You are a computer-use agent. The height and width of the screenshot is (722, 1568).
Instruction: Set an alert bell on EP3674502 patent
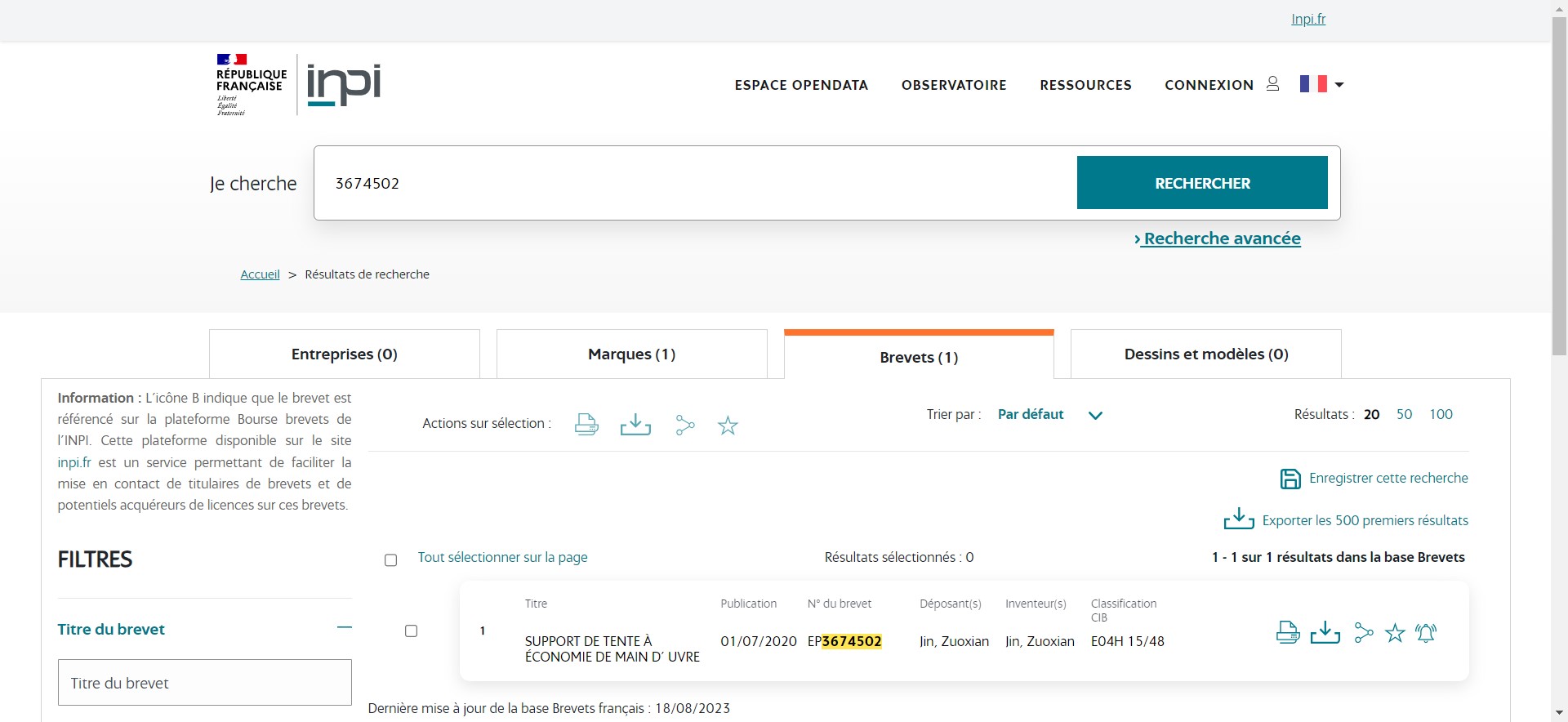click(x=1426, y=633)
